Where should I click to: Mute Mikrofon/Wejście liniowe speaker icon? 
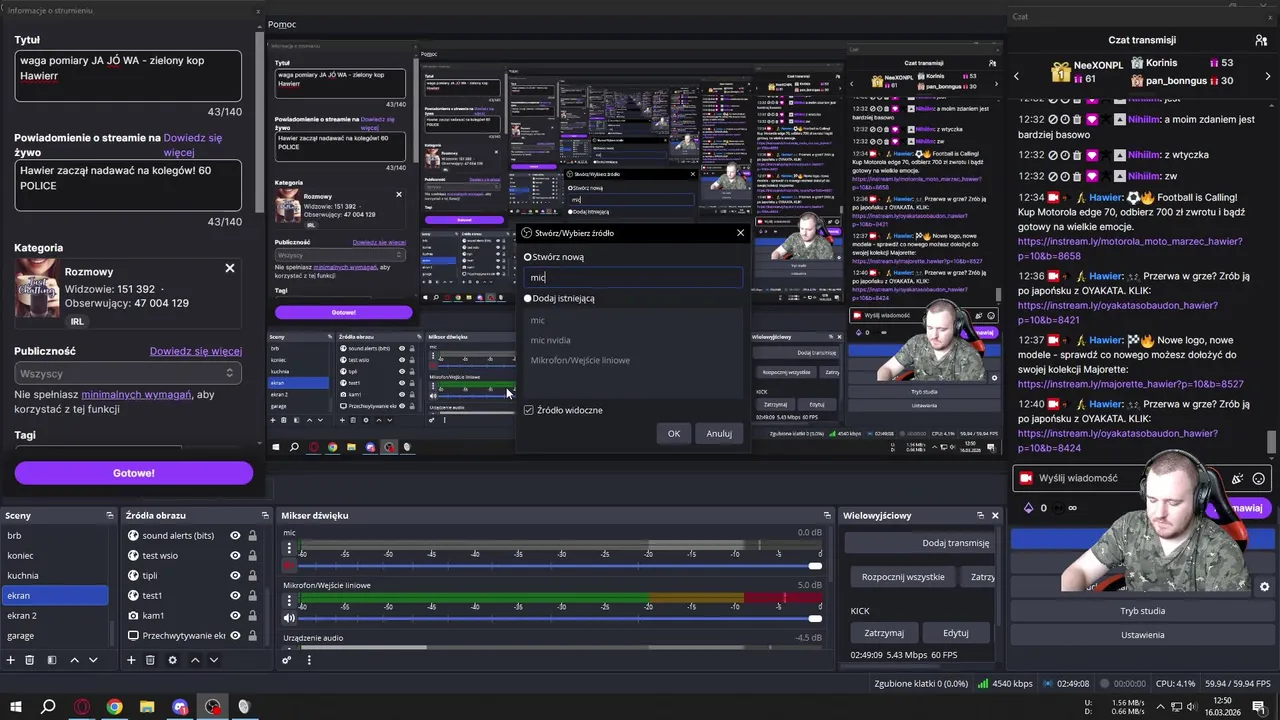tap(289, 618)
